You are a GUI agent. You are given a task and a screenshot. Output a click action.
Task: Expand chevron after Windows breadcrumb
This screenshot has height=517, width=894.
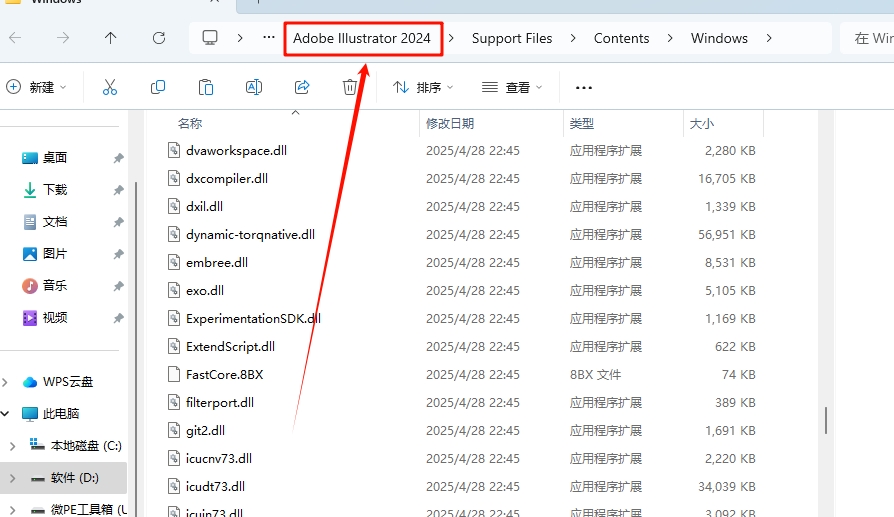(769, 38)
